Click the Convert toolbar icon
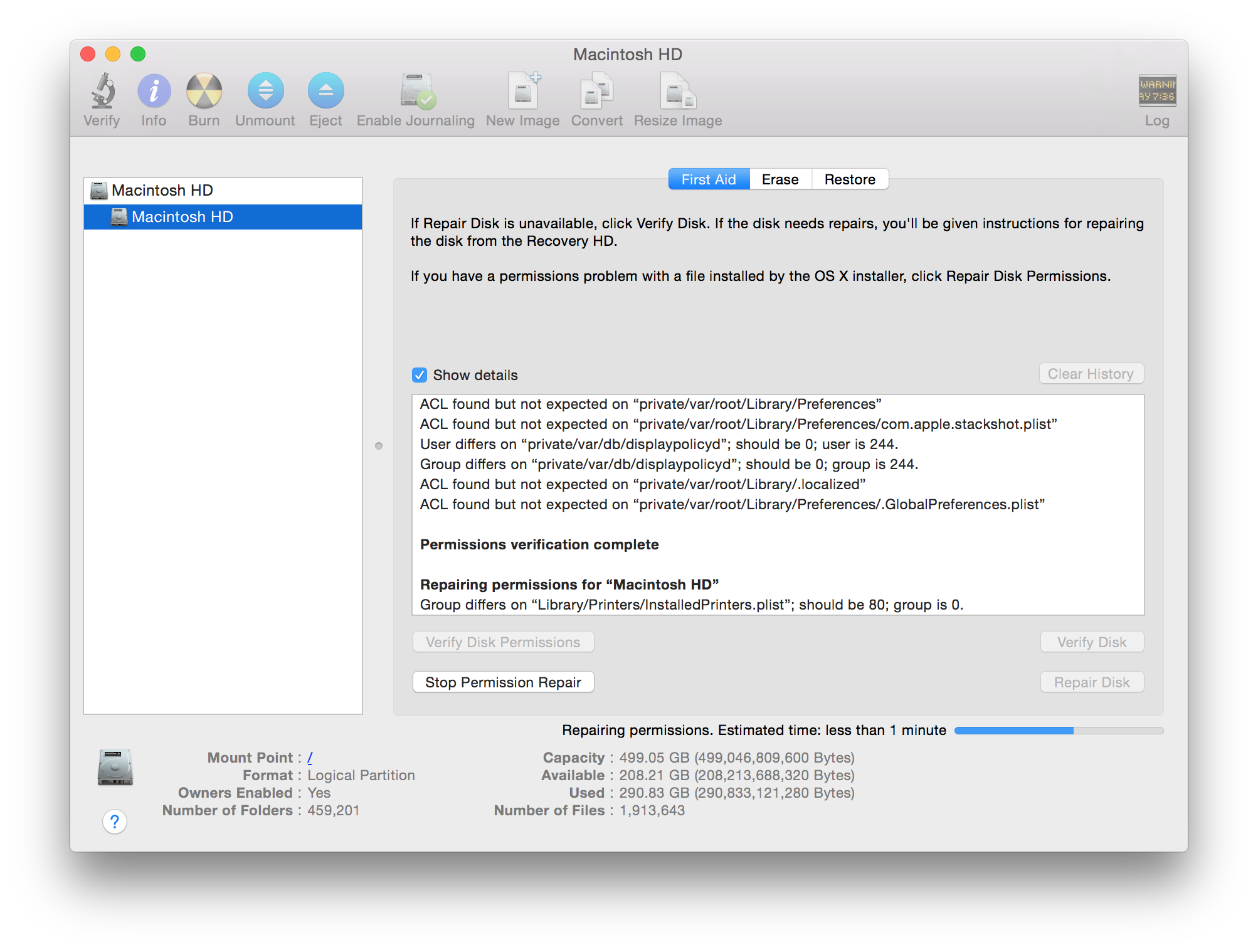The height and width of the screenshot is (952, 1258). point(596,91)
